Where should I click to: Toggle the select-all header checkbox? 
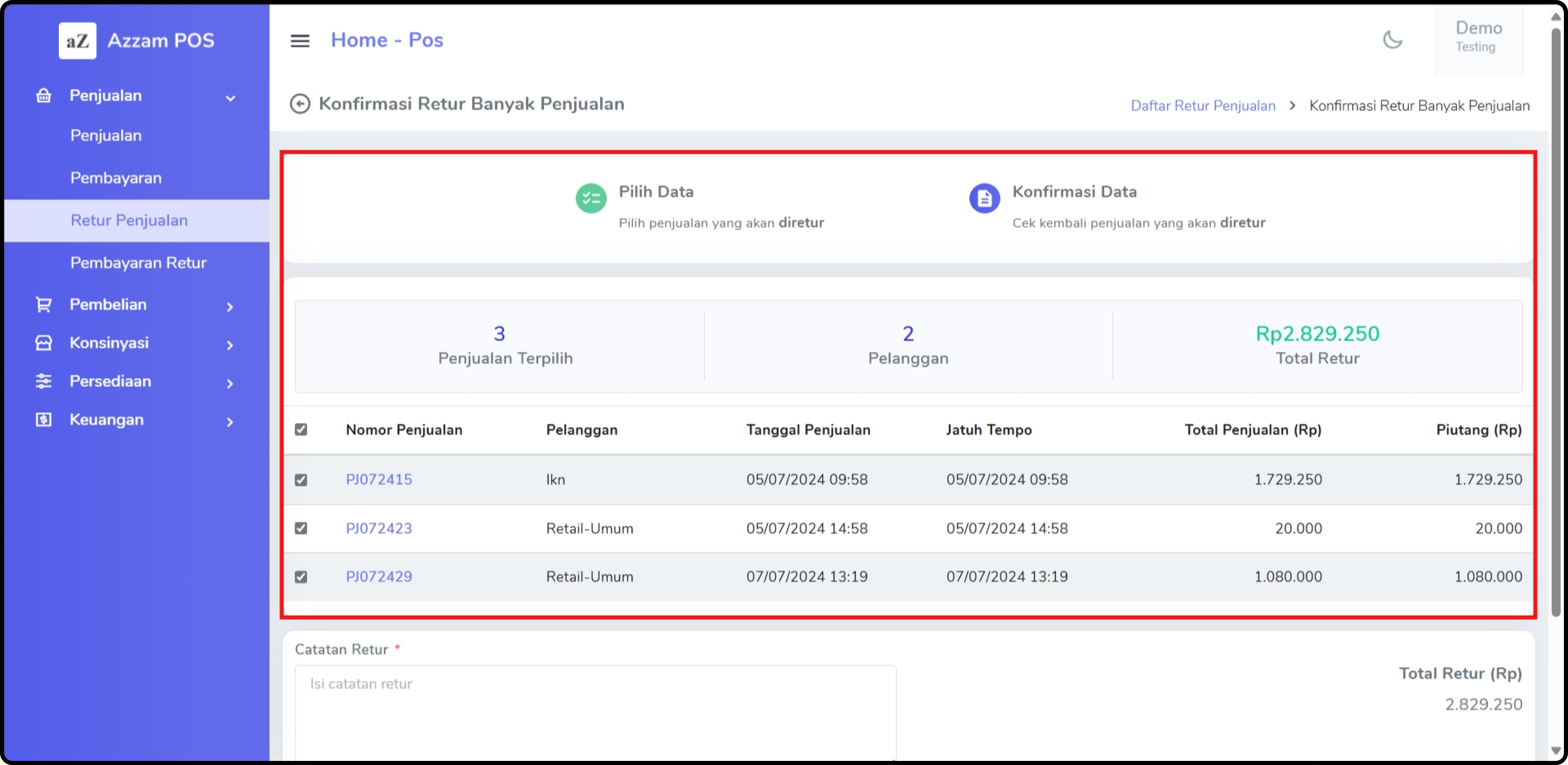pyautogui.click(x=301, y=430)
